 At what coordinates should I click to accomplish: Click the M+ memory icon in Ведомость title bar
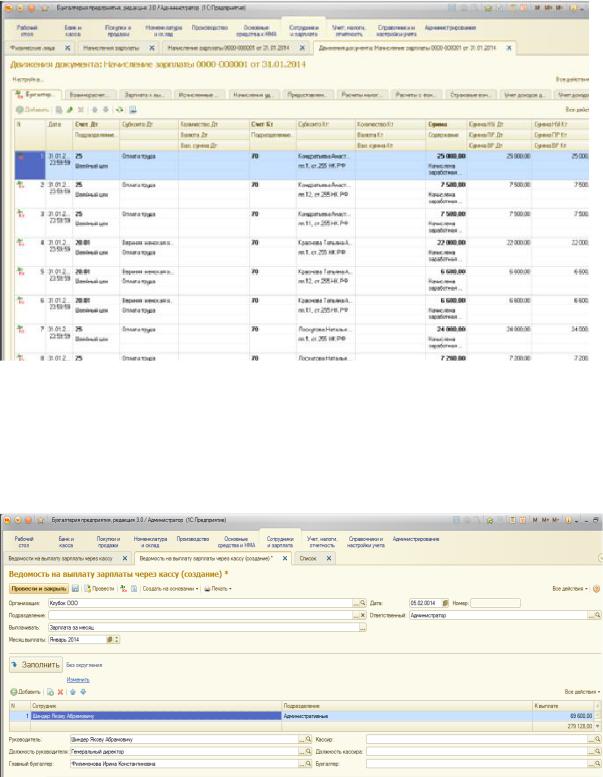coord(545,520)
